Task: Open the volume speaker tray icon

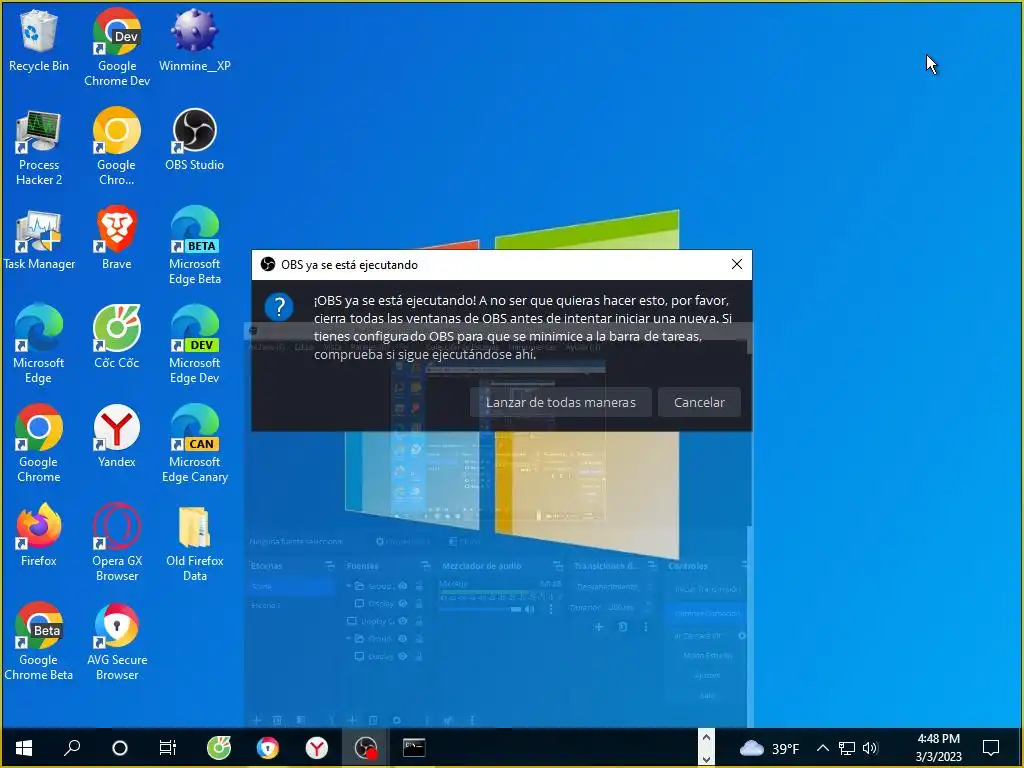Action: click(x=871, y=748)
